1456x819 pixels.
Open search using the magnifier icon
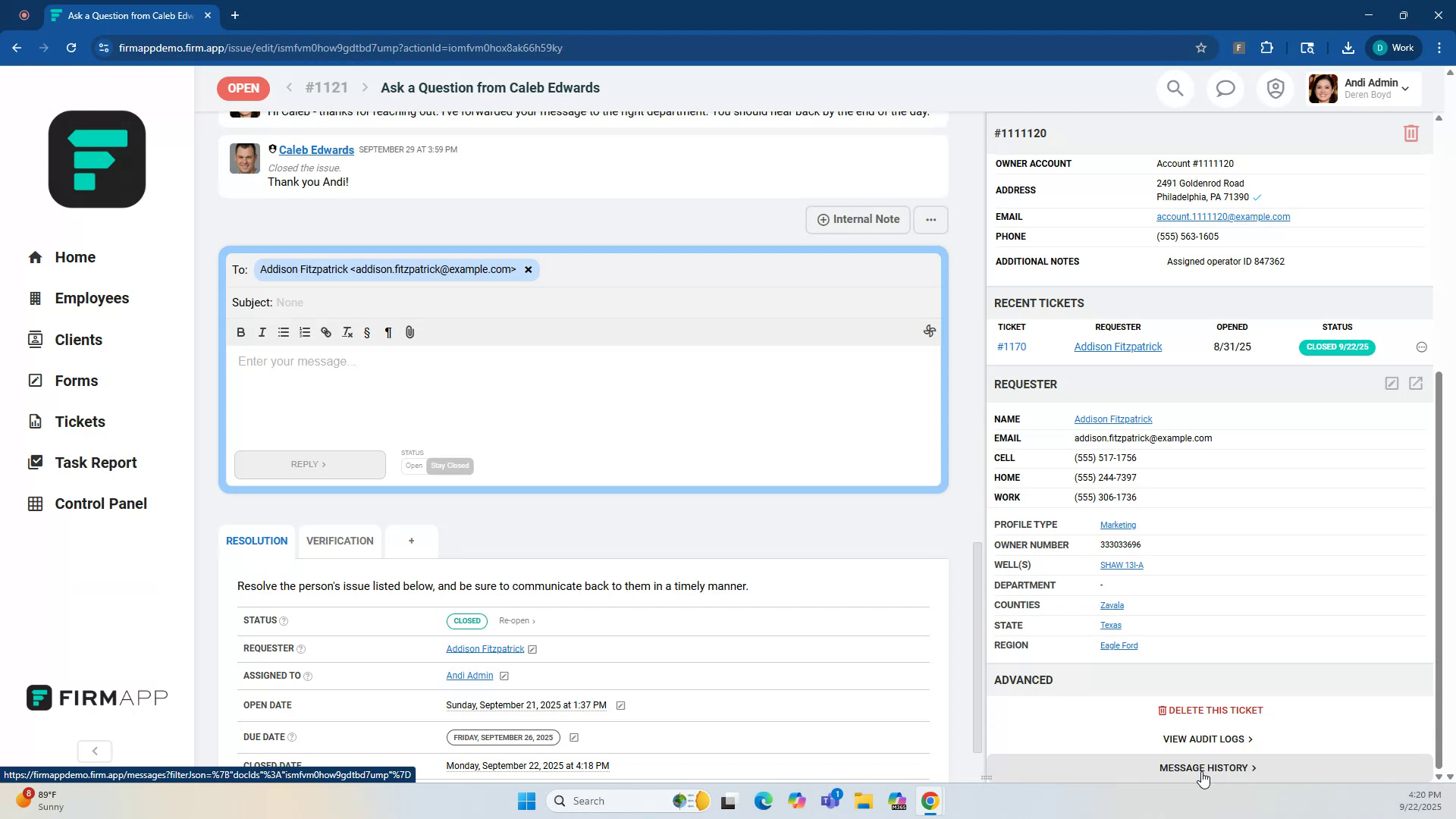[1175, 88]
